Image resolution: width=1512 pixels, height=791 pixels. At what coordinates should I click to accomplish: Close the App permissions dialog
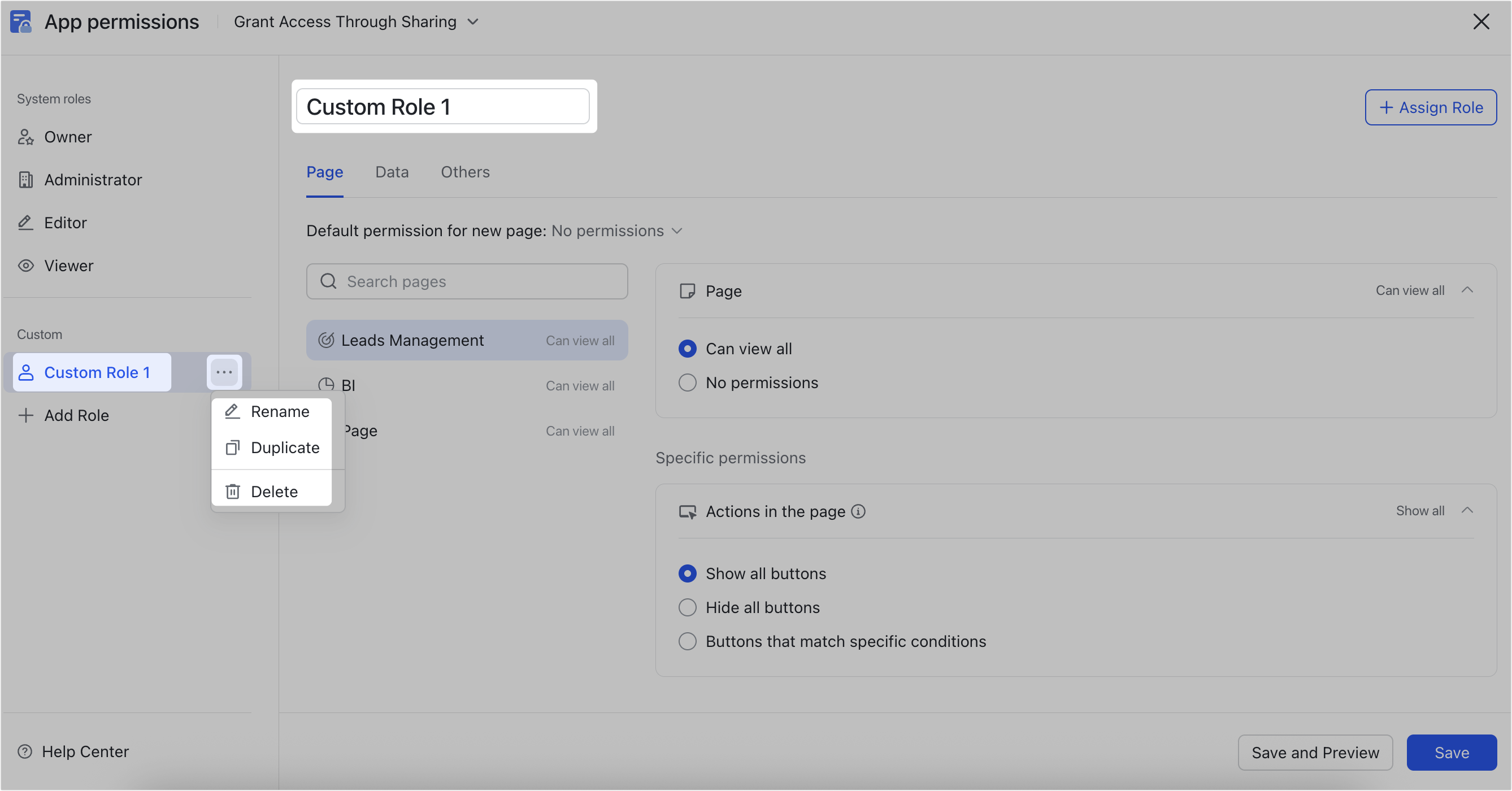[x=1481, y=21]
